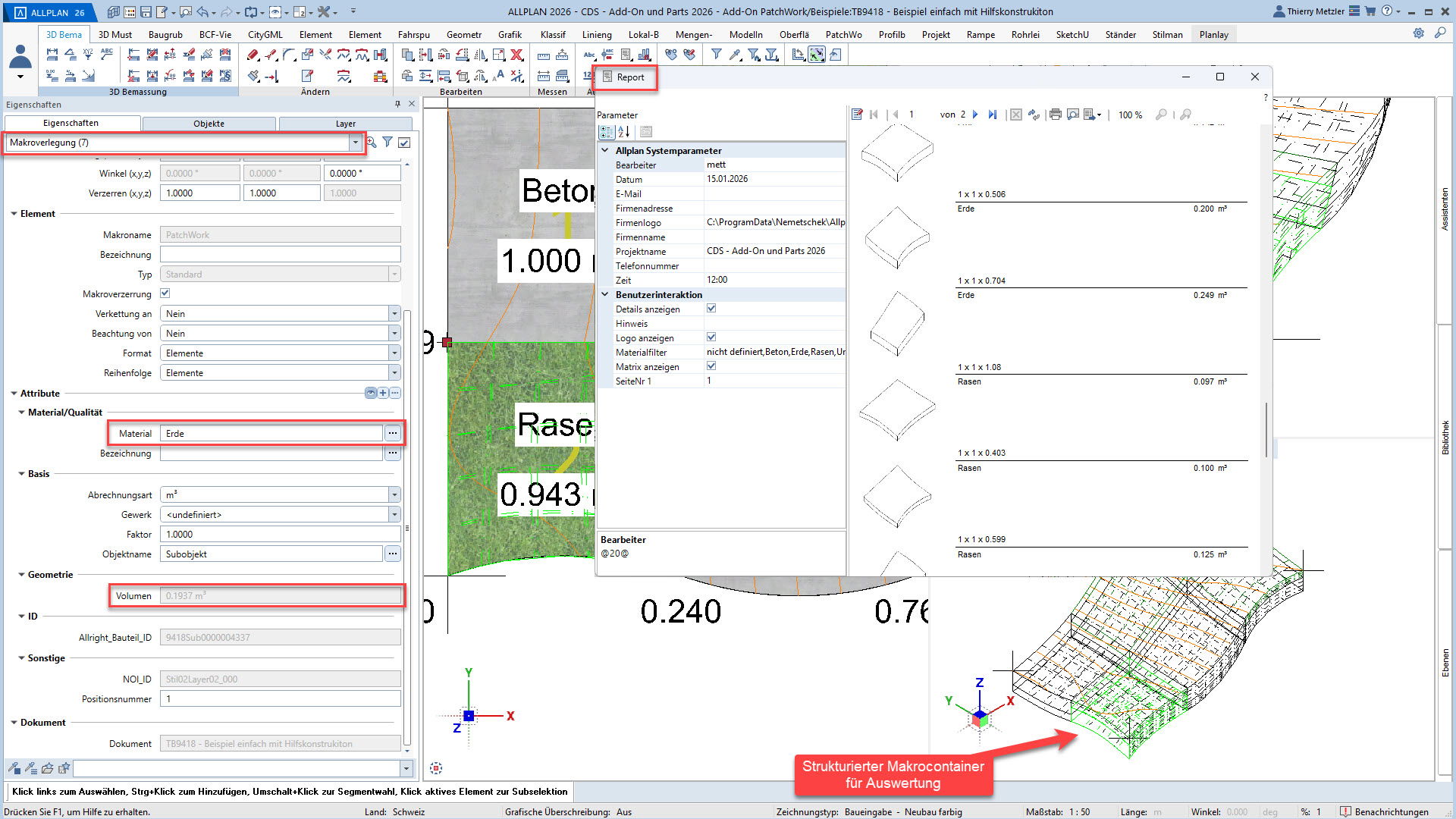This screenshot has height=819, width=1456.
Task: Uncheck Details anzeigen option
Action: pyautogui.click(x=711, y=309)
